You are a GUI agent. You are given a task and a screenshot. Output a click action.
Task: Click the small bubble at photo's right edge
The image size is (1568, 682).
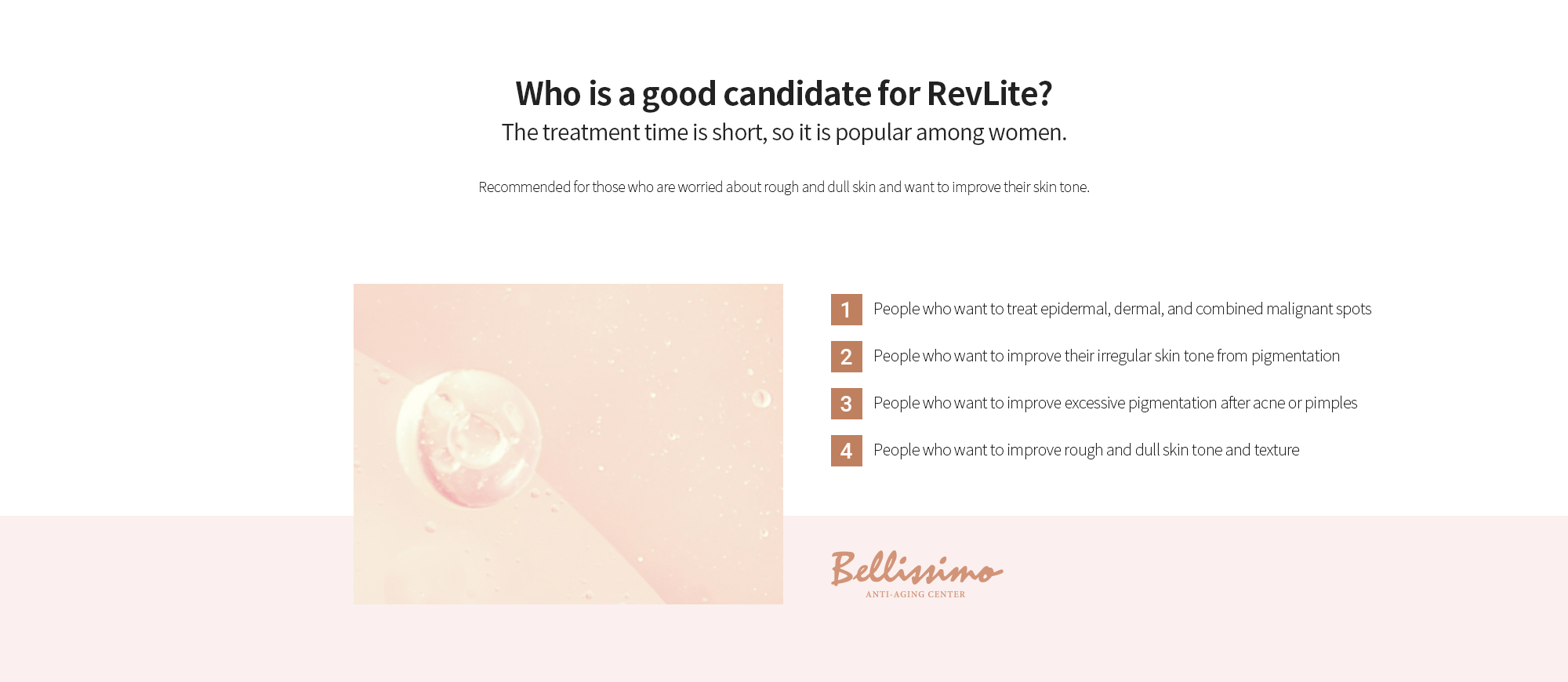coord(761,398)
